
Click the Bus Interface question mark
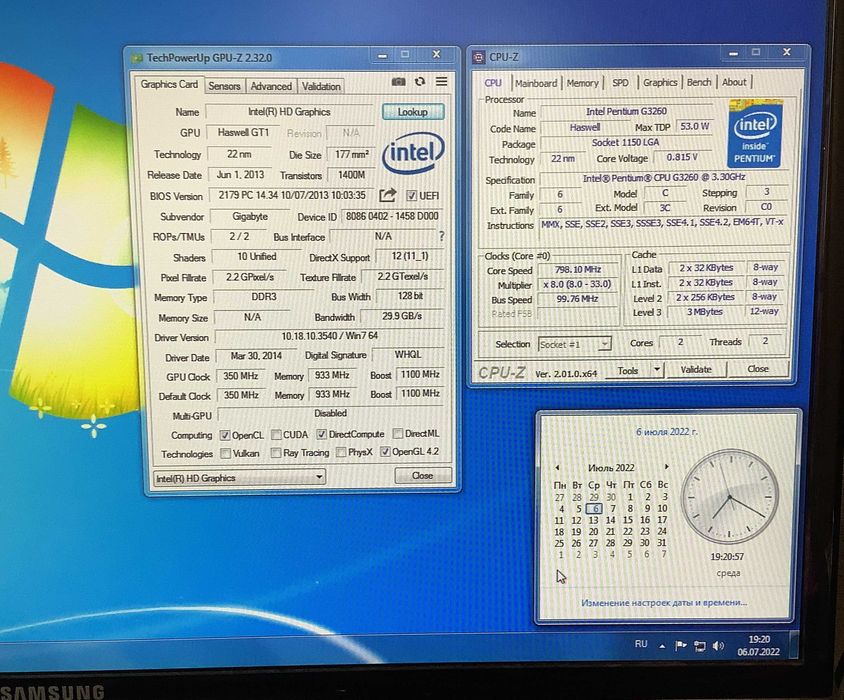coord(442,236)
